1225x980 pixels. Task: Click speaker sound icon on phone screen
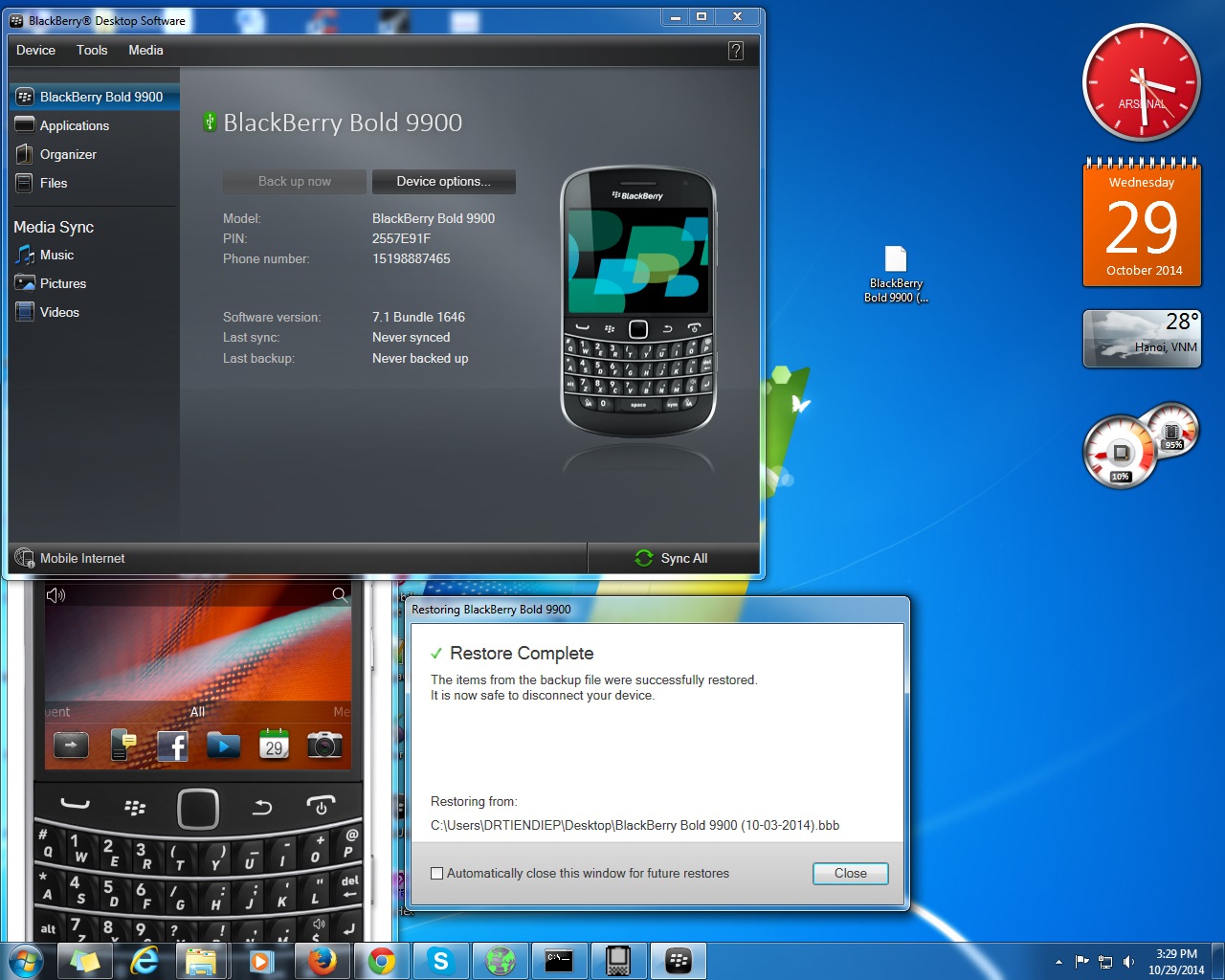pyautogui.click(x=56, y=595)
